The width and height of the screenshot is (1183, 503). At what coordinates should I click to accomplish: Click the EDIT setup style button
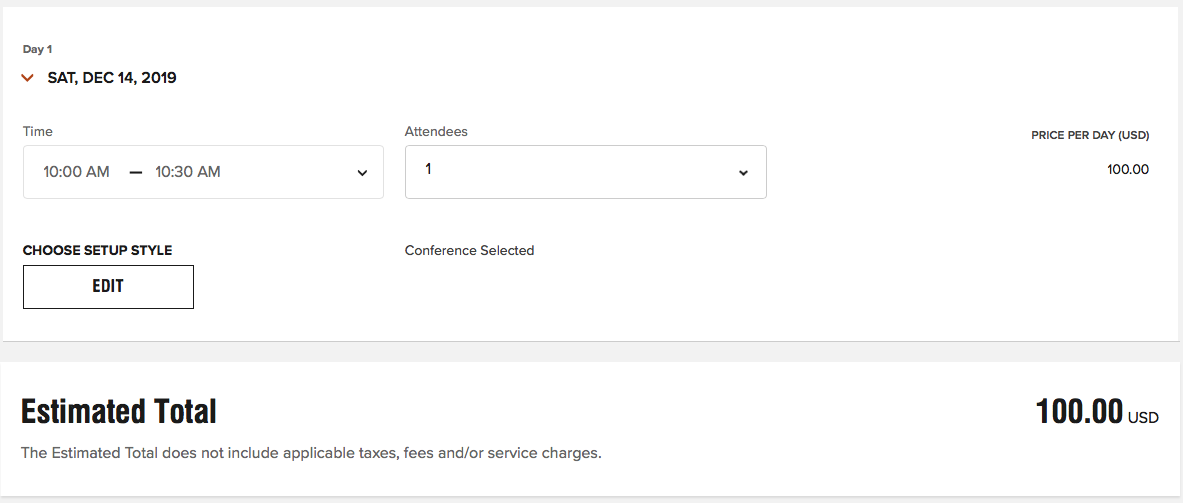click(x=109, y=287)
